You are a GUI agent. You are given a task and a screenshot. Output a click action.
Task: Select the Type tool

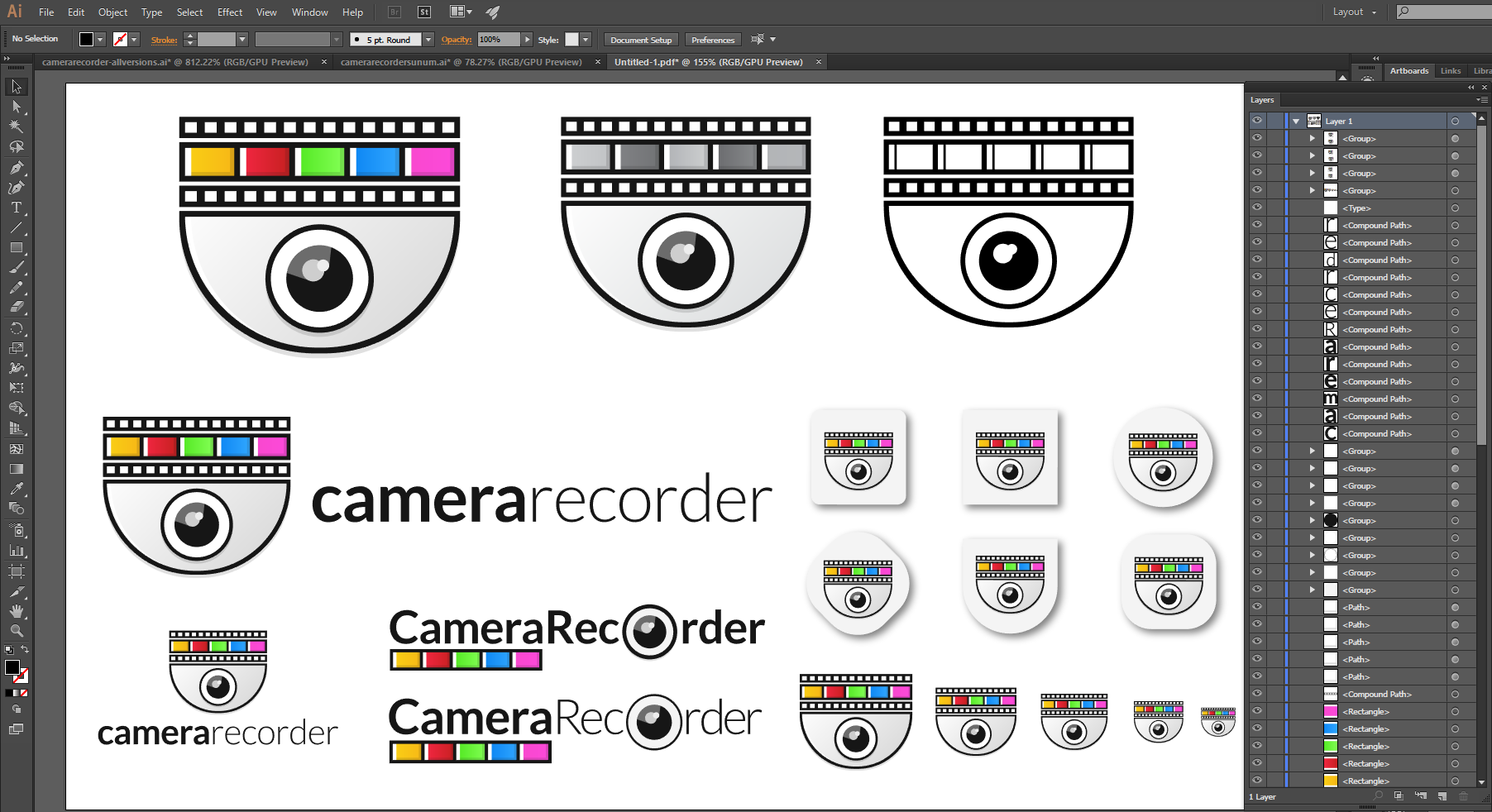tap(16, 208)
